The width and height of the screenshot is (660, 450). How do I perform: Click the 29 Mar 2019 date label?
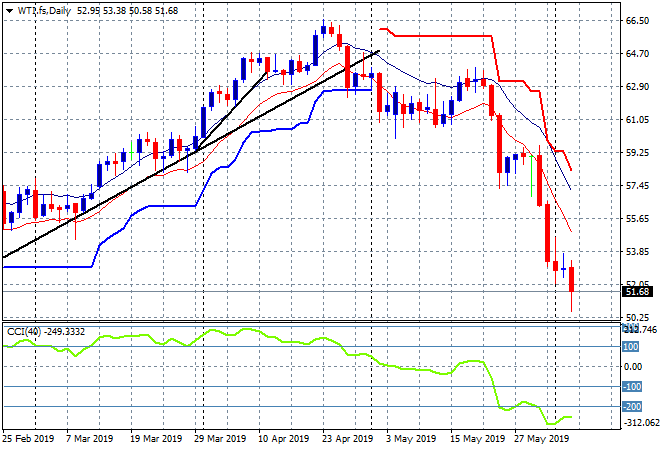(x=220, y=439)
